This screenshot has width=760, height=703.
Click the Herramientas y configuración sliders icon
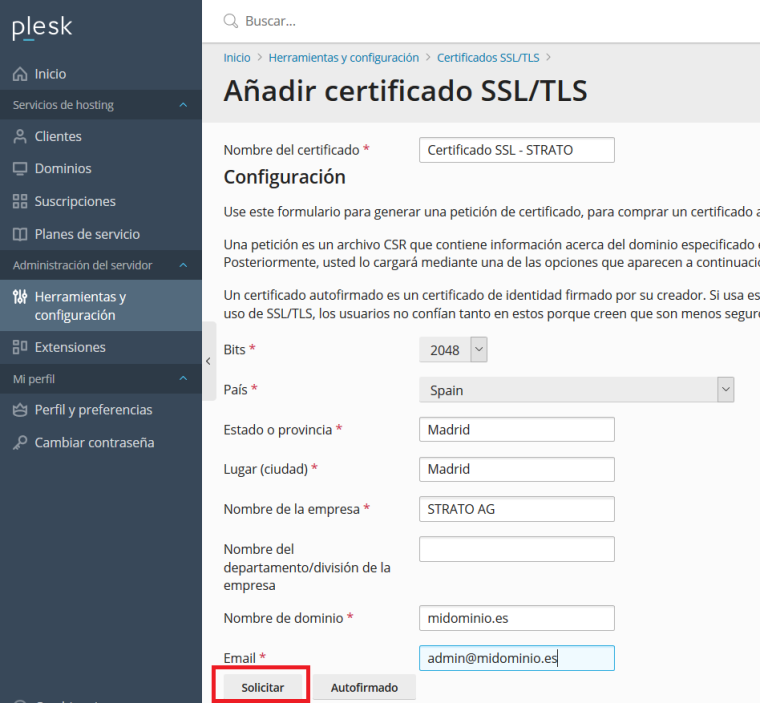[x=20, y=297]
